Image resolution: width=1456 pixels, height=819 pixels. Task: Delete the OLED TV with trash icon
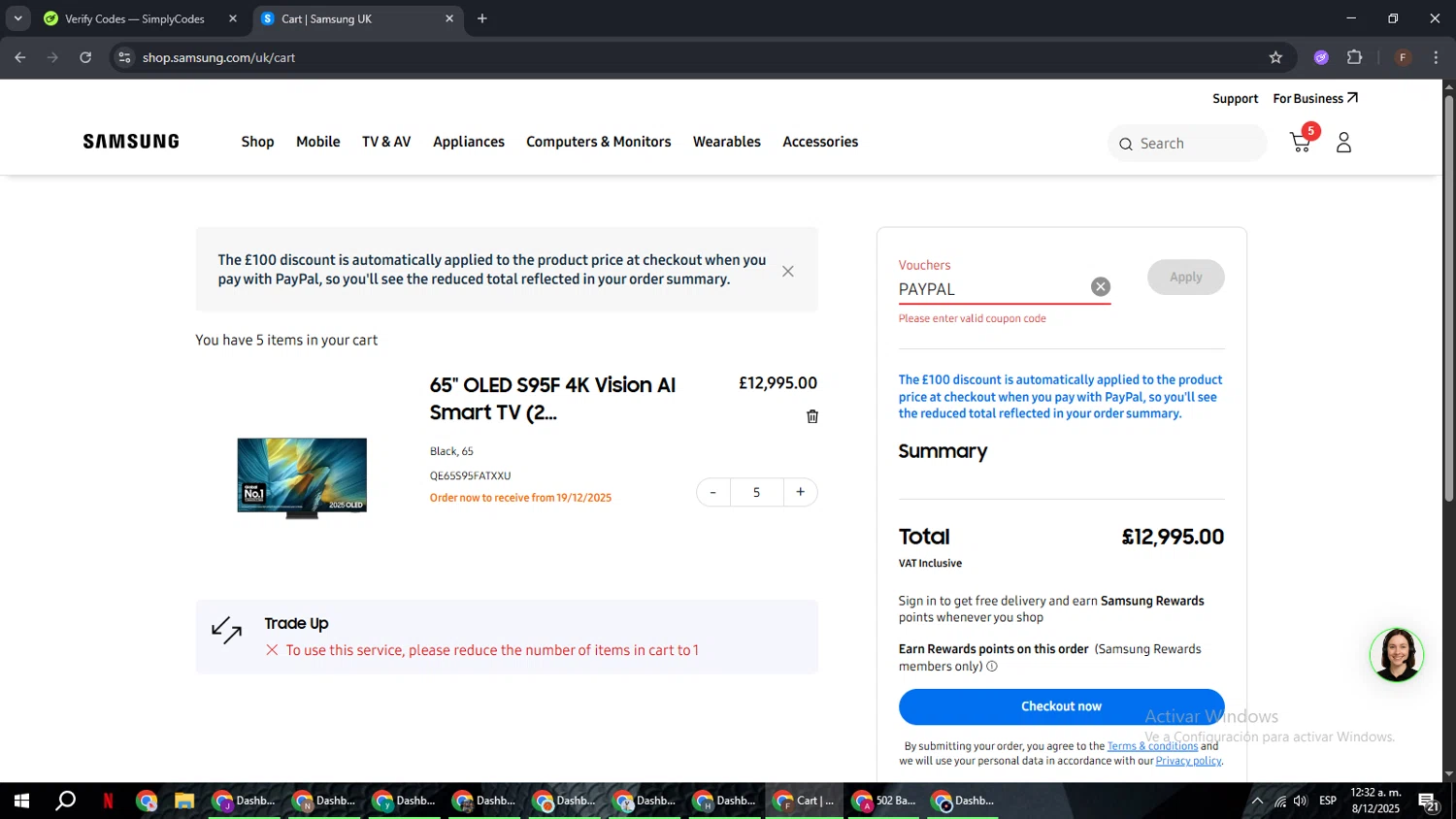pyautogui.click(x=812, y=416)
